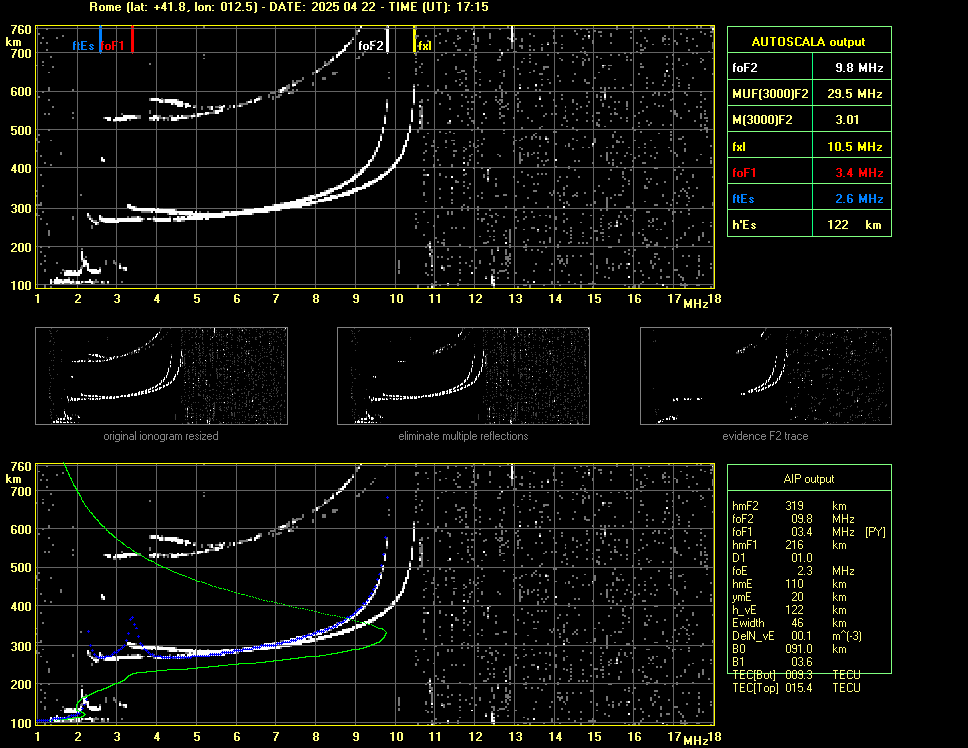Click the hmE 110 km row
968x748 pixels.
(x=789, y=584)
